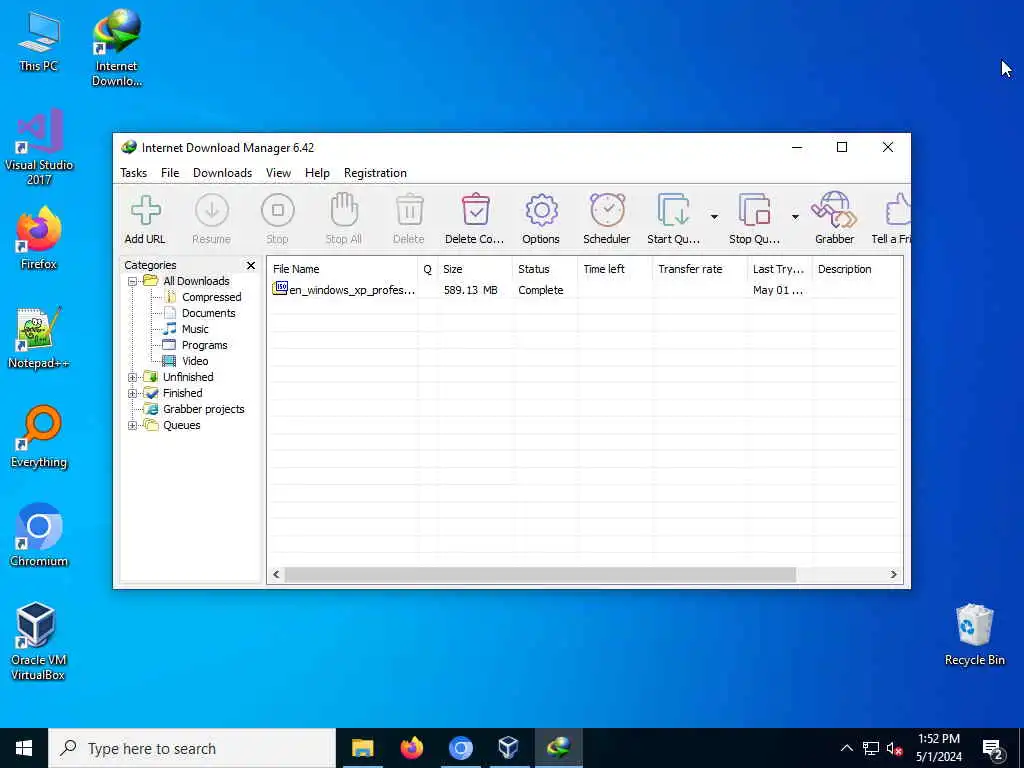The height and width of the screenshot is (768, 1024).
Task: Click the horizontal scrollbar thumb
Action: [x=540, y=575]
